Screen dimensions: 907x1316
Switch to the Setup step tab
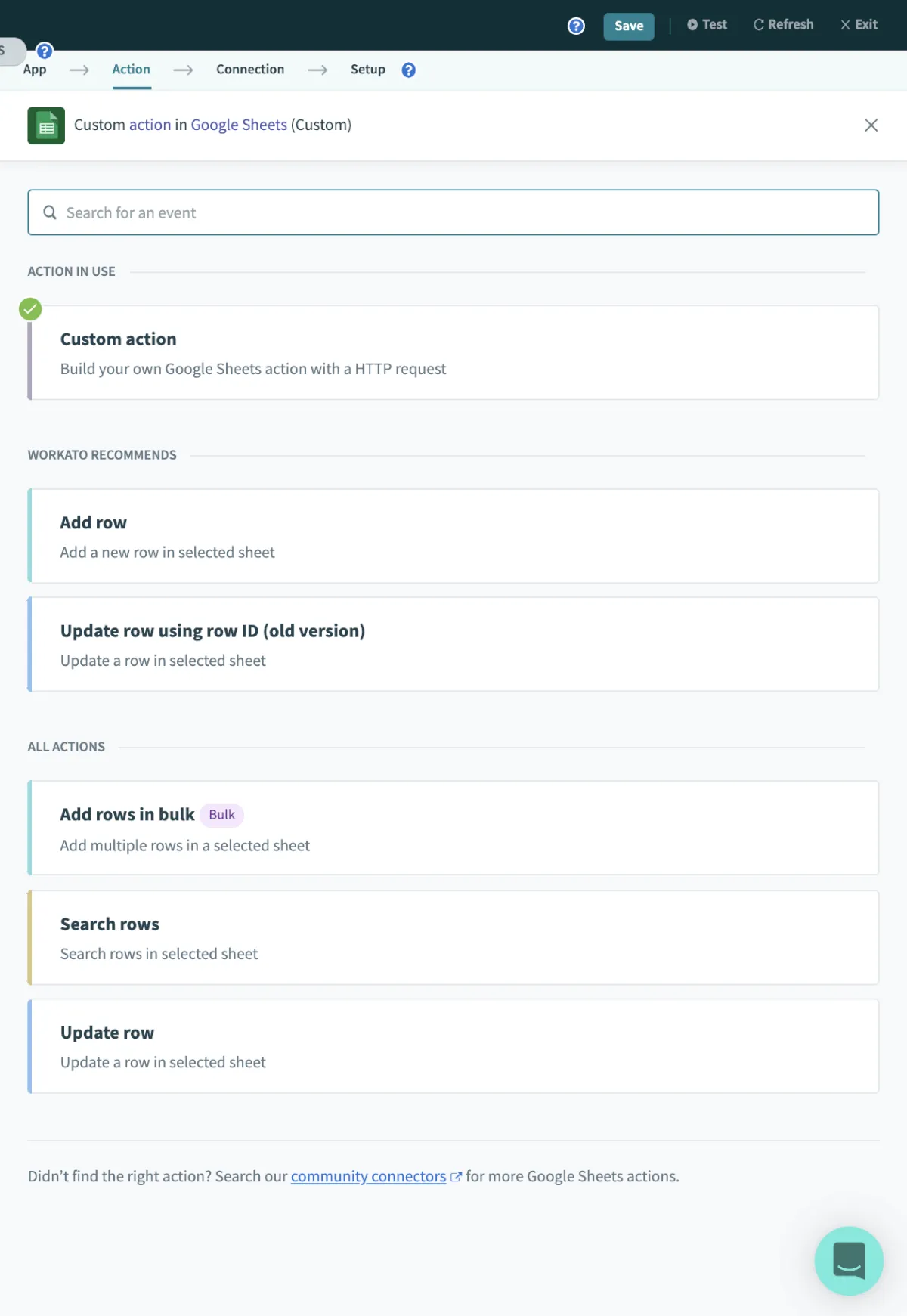point(367,70)
